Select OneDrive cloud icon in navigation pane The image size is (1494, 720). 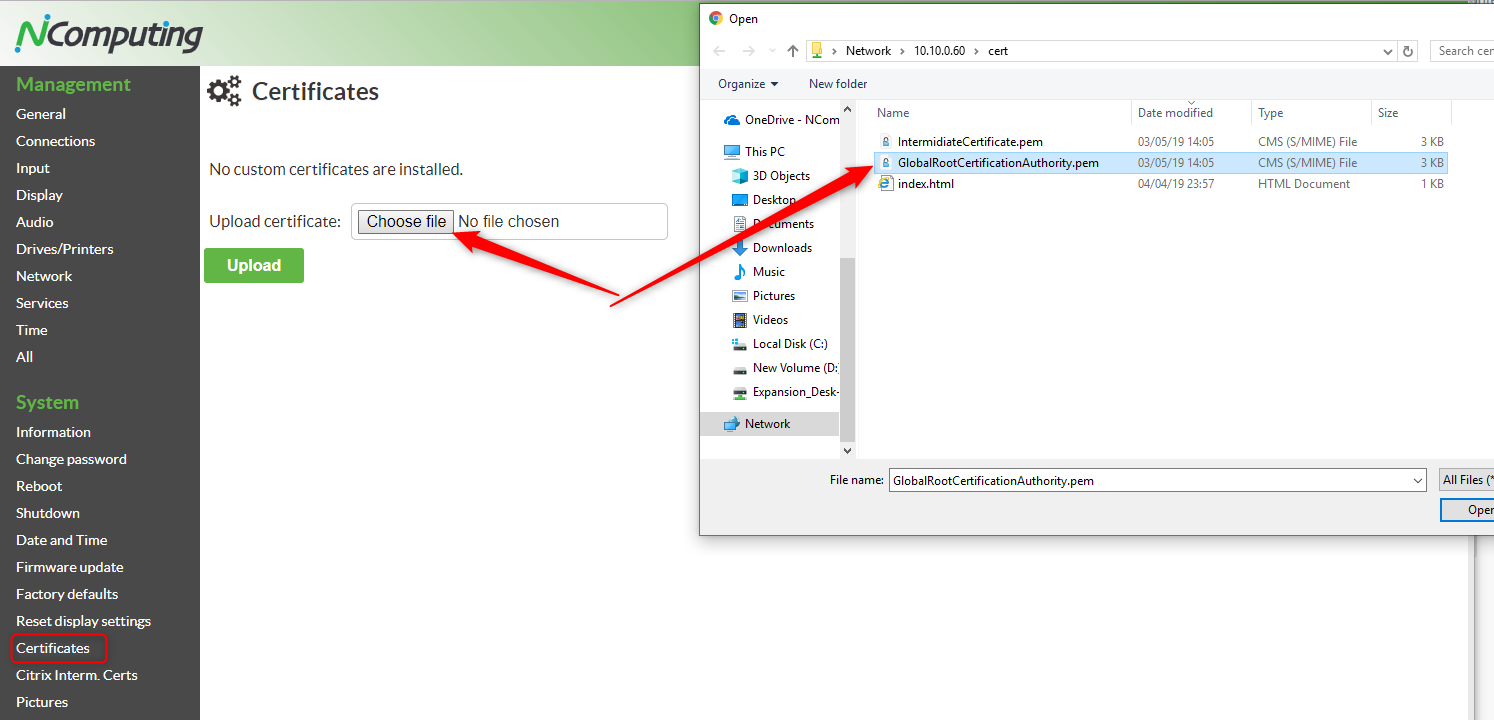point(732,120)
